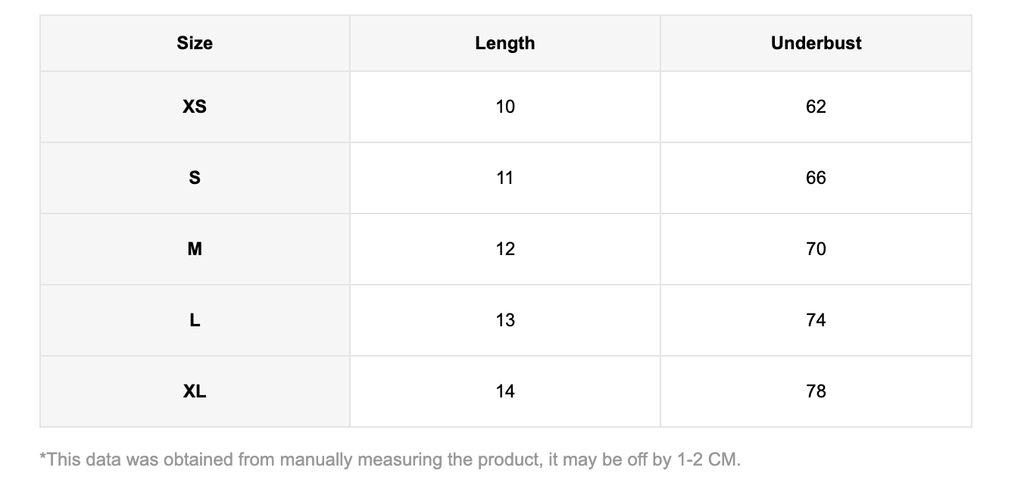The width and height of the screenshot is (1024, 483).
Task: Click the underbust value 74 cell
Action: click(816, 320)
